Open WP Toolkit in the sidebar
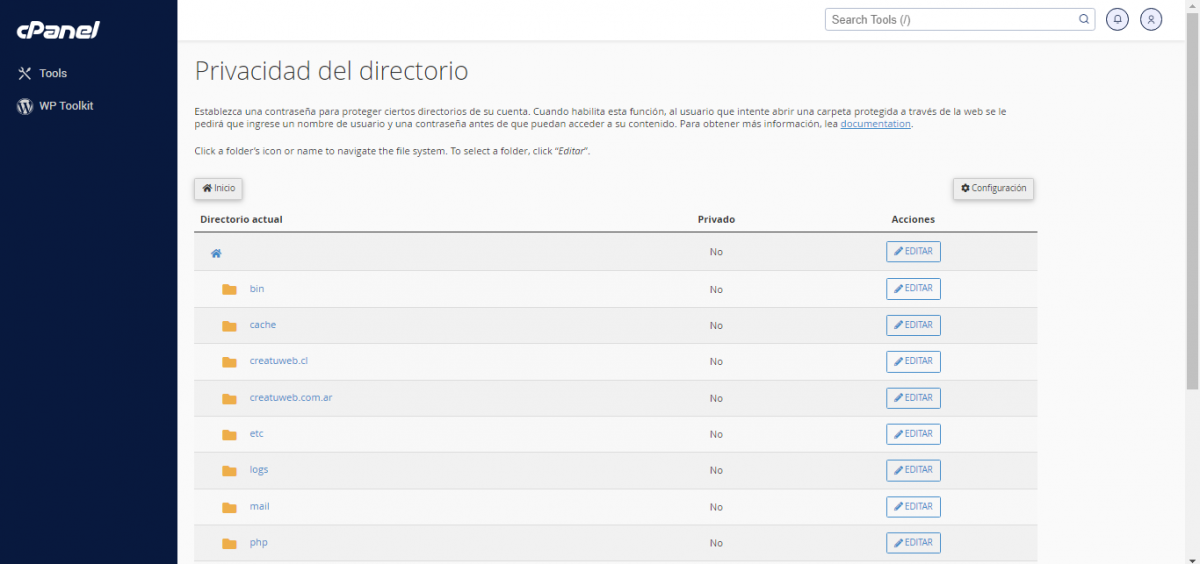The width and height of the screenshot is (1200, 564). click(x=66, y=106)
